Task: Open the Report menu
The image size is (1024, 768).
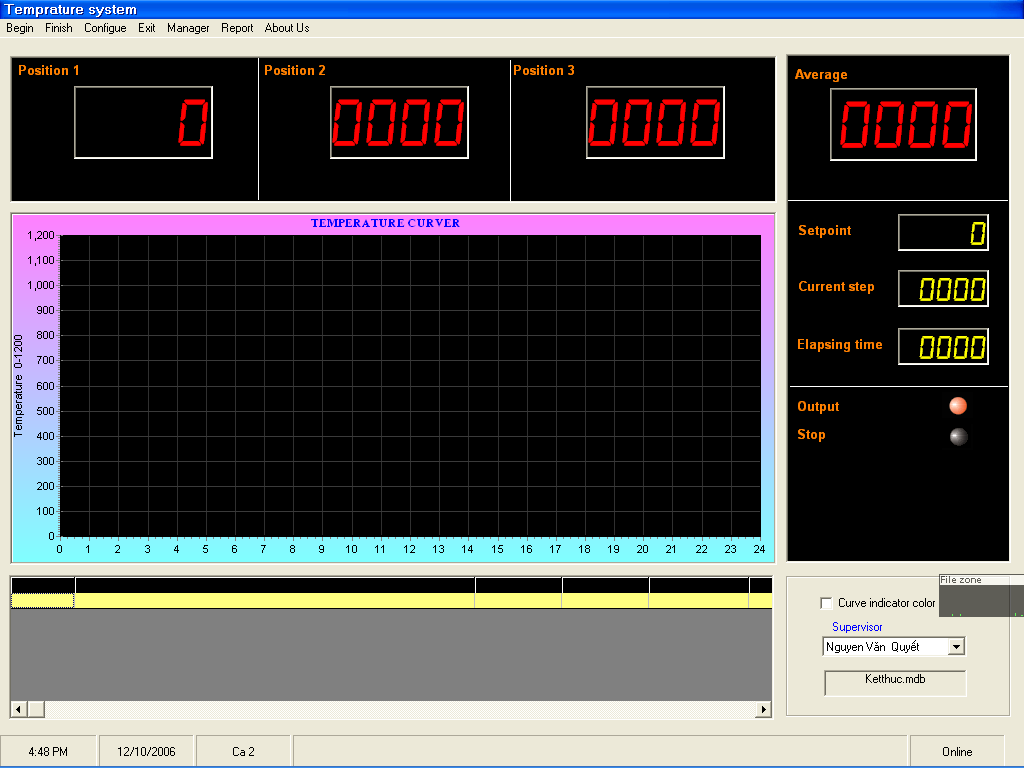Action: click(x=237, y=28)
